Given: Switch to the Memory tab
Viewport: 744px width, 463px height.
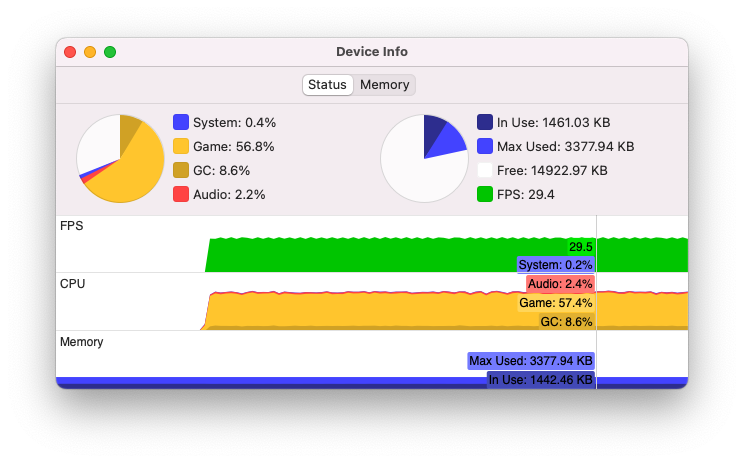Looking at the screenshot, I should [x=384, y=85].
